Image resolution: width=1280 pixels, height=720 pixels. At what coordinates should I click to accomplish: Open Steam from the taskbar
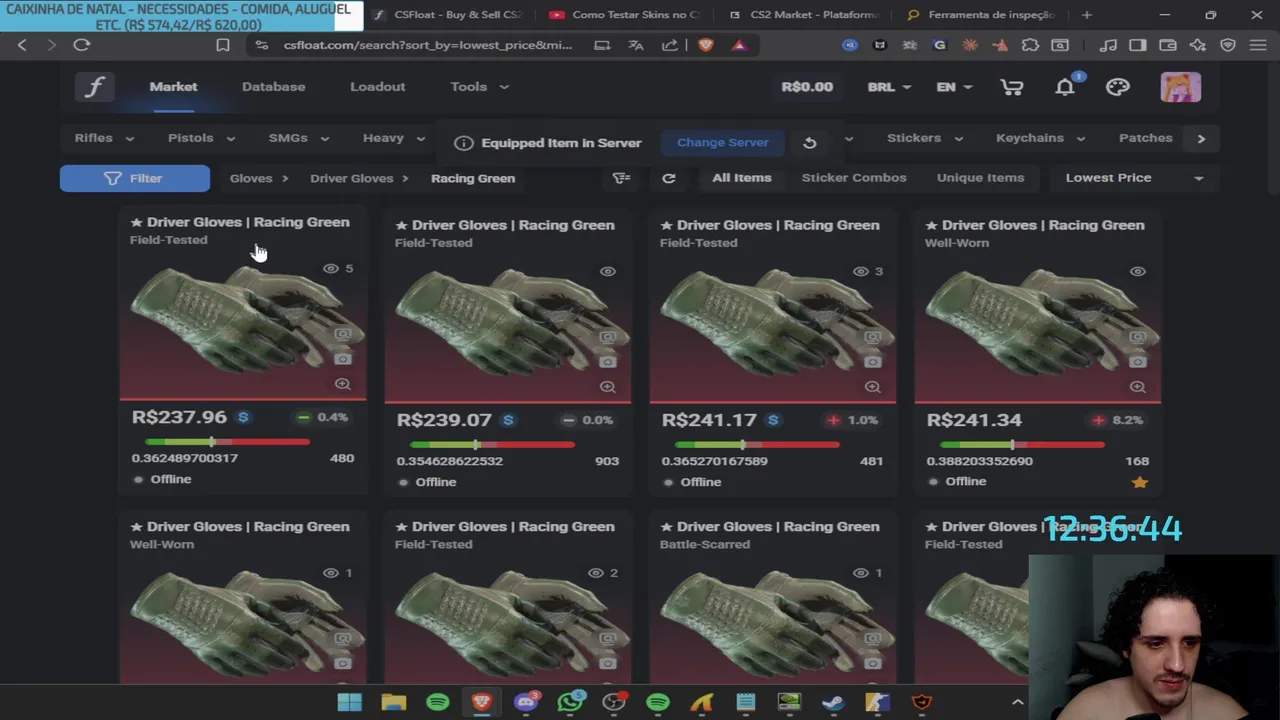[833, 702]
